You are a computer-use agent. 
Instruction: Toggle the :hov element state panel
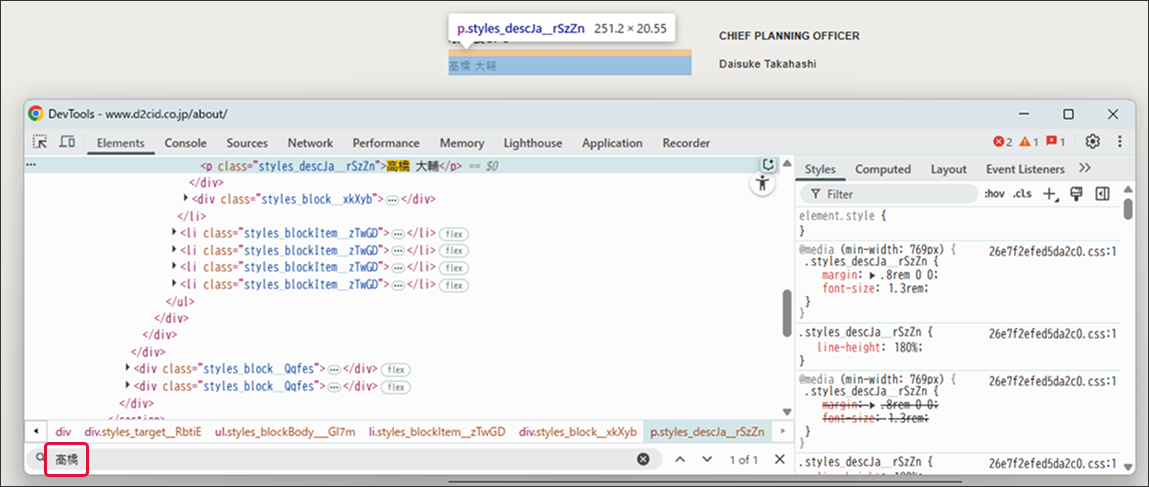(994, 194)
